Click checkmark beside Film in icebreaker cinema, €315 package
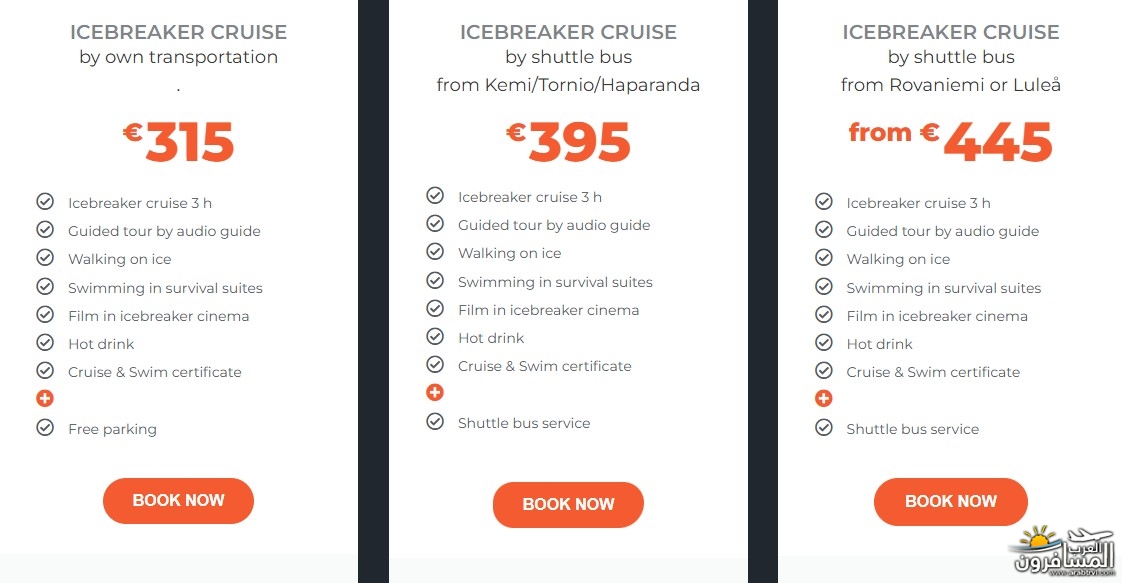This screenshot has height=583, width=1122. coord(45,315)
